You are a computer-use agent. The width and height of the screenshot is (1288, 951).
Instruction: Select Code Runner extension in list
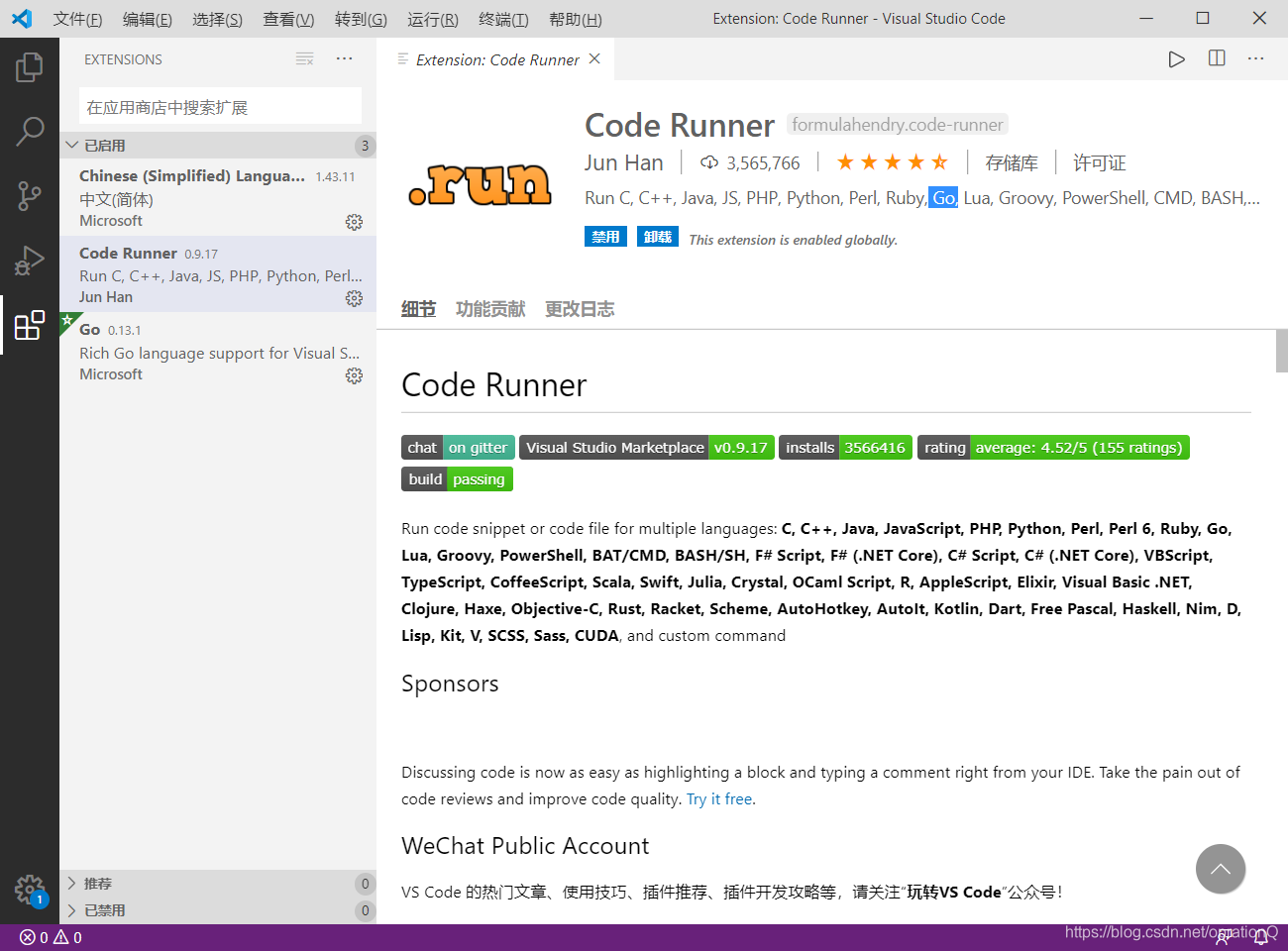click(x=218, y=274)
